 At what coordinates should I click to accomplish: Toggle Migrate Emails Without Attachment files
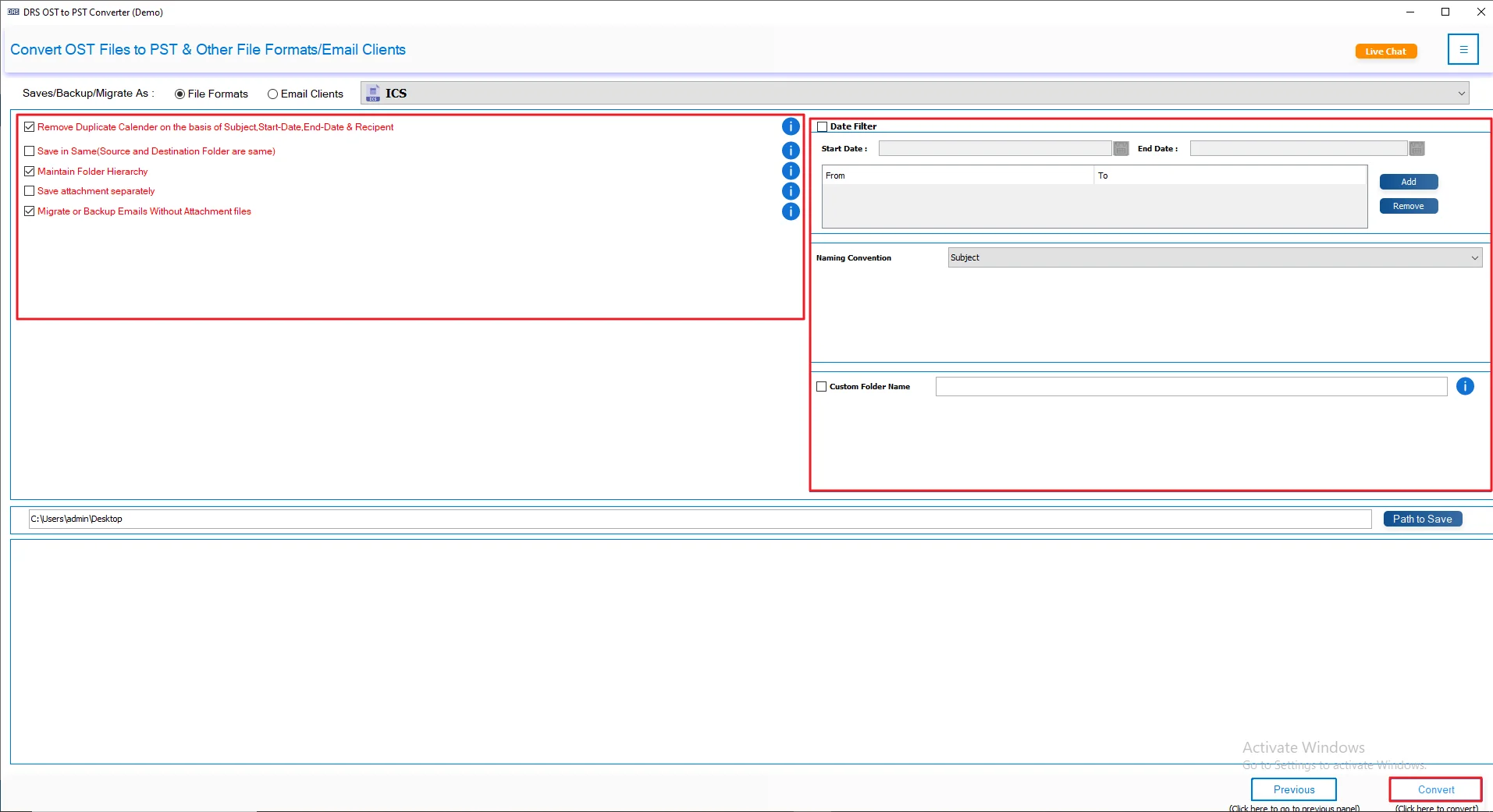29,211
